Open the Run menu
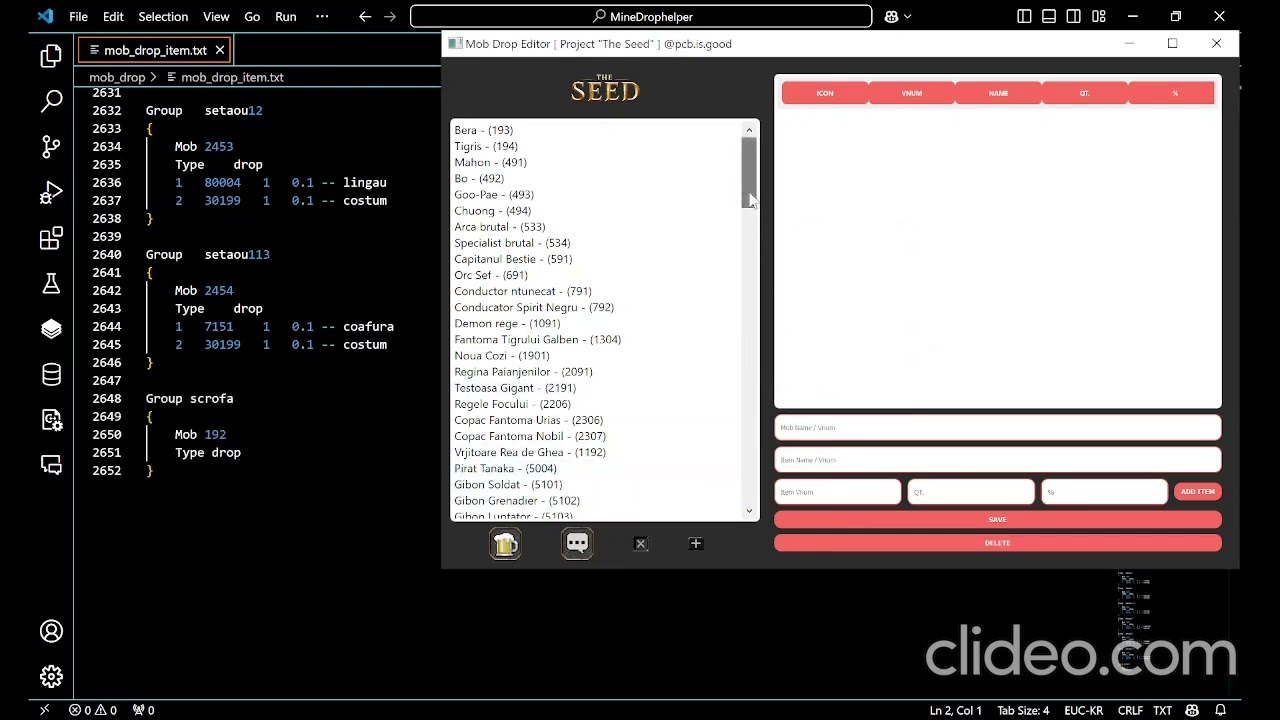1280x720 pixels. click(x=286, y=16)
